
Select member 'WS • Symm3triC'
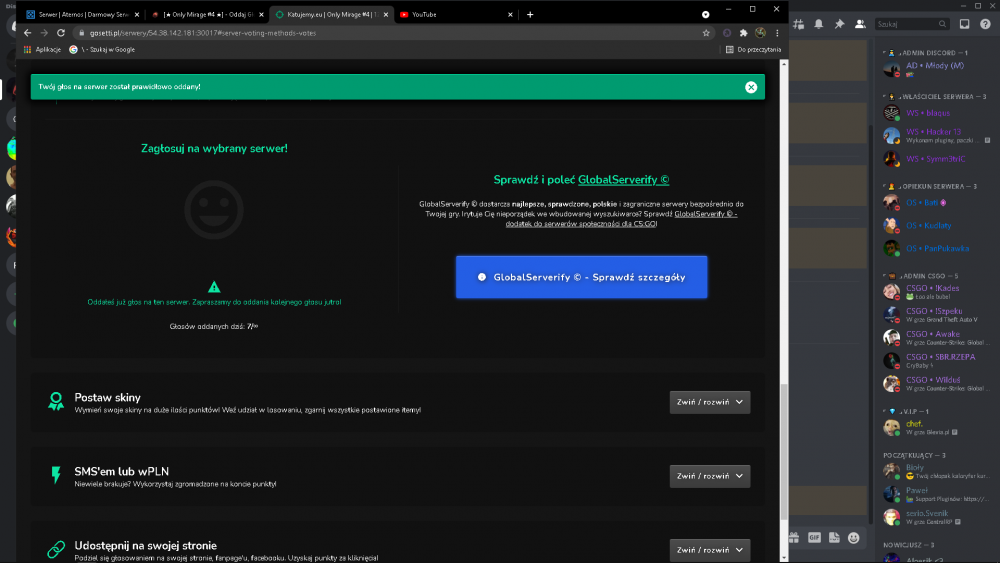point(936,159)
